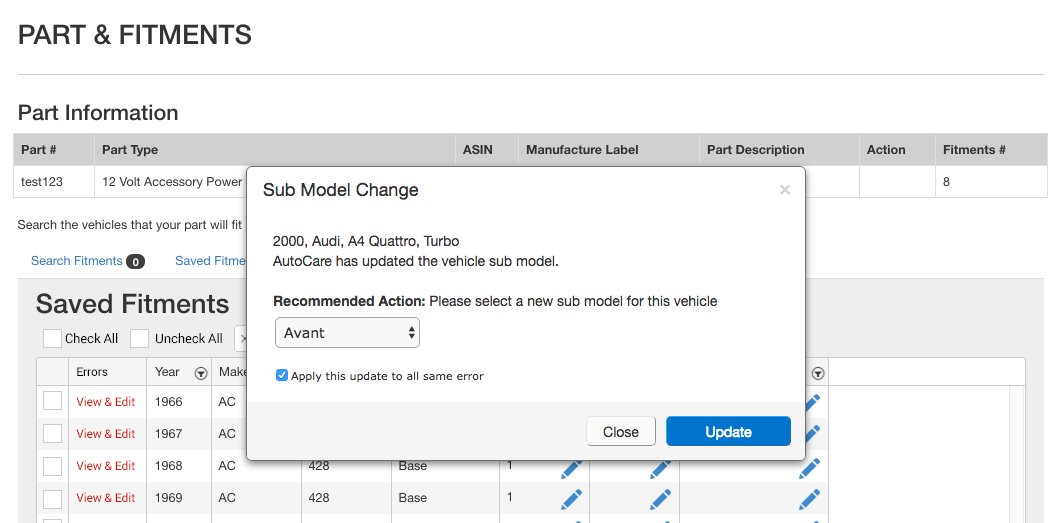
Task: Open the Avant sub model dropdown
Action: point(347,333)
